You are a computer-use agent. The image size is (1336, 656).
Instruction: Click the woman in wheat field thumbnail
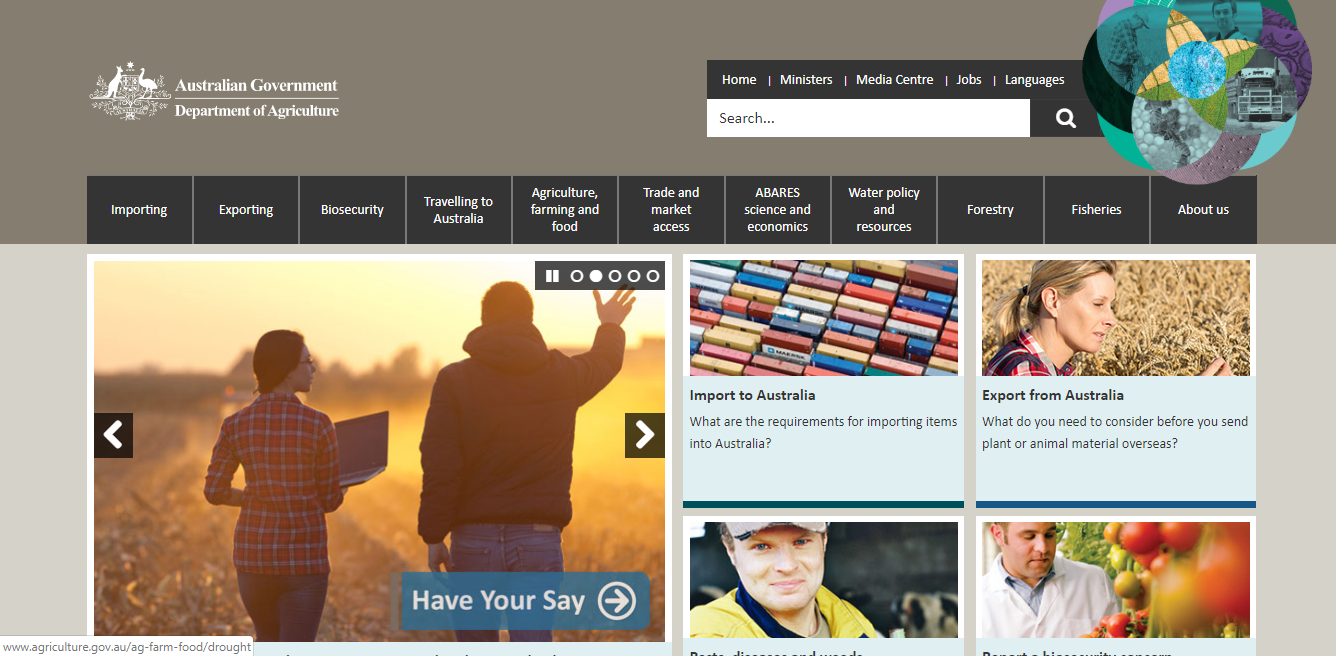[1116, 318]
